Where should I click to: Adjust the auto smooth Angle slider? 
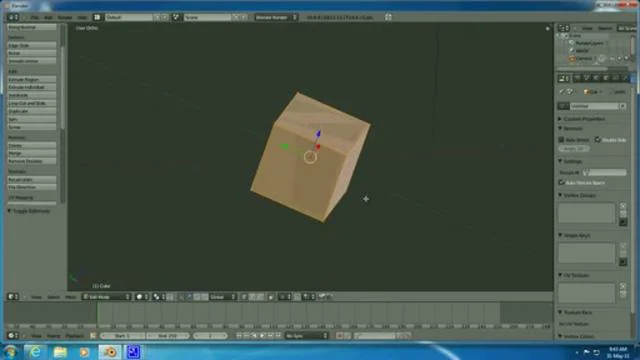[x=573, y=149]
